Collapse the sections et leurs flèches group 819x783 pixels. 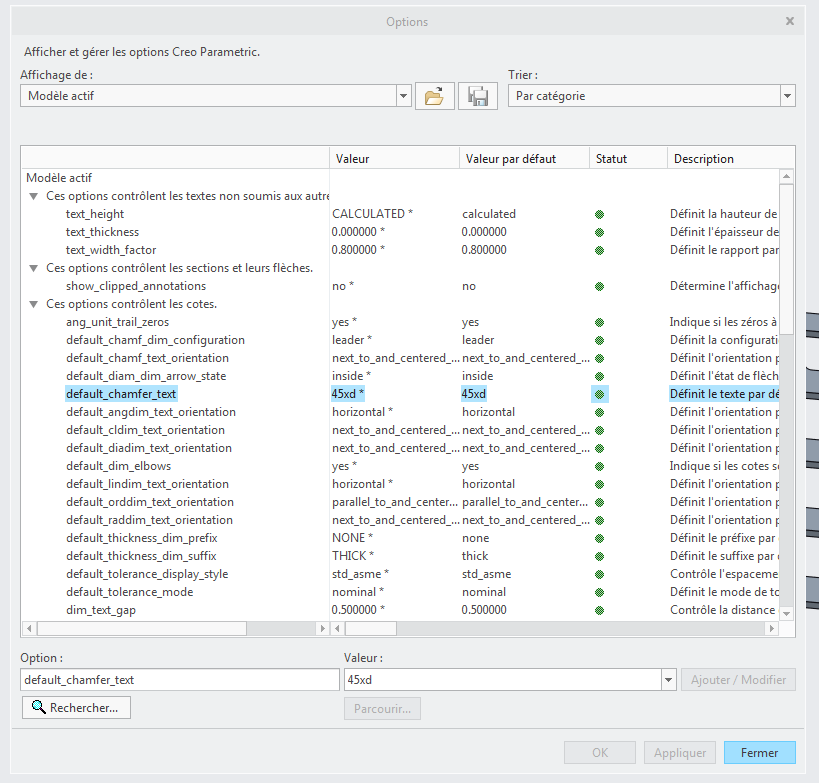pyautogui.click(x=33, y=268)
